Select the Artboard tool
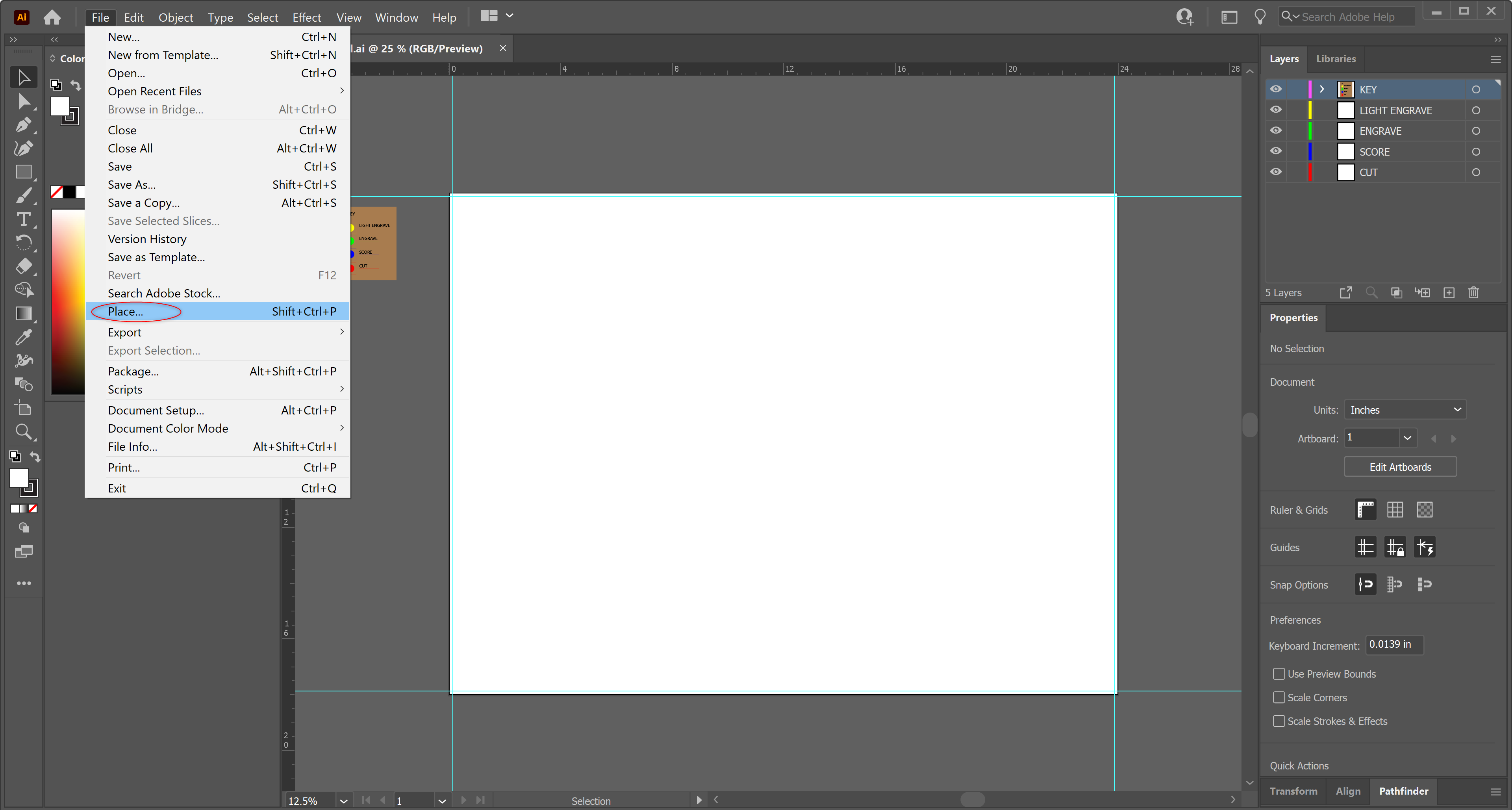The width and height of the screenshot is (1512, 810). point(24,408)
